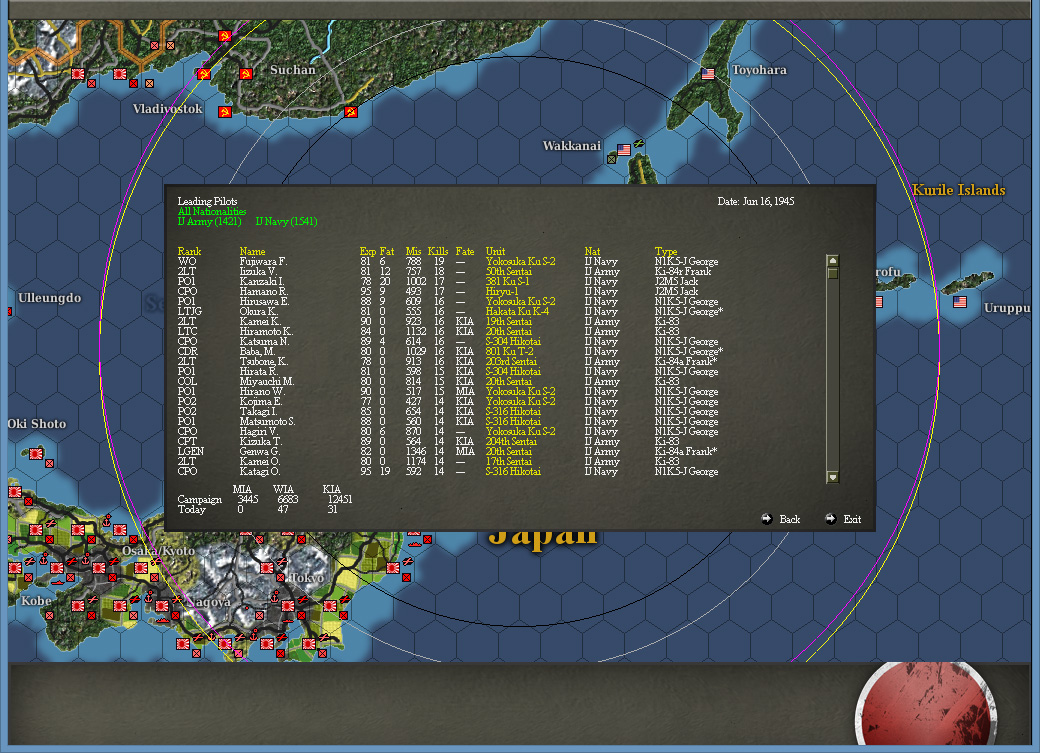The height and width of the screenshot is (753, 1040).
Task: Select the Soviet flag base beside Suchan
Action: (x=245, y=74)
